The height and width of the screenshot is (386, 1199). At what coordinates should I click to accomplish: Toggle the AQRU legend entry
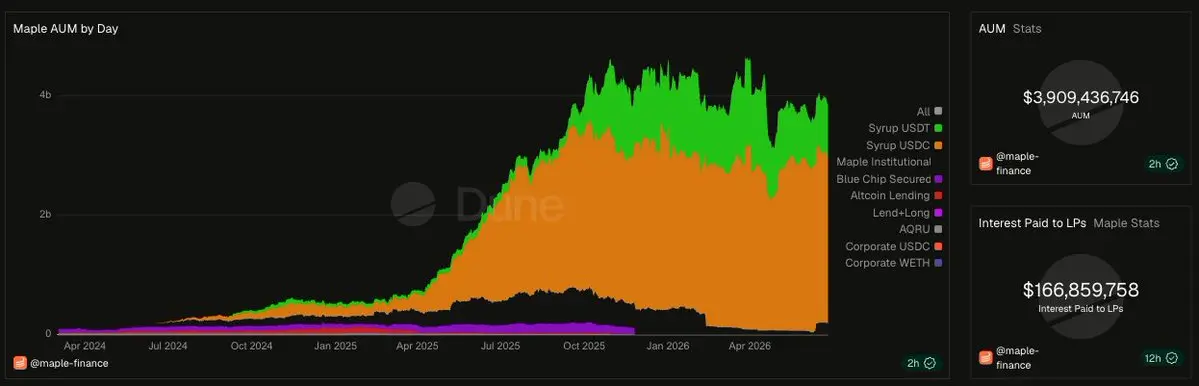coord(920,229)
